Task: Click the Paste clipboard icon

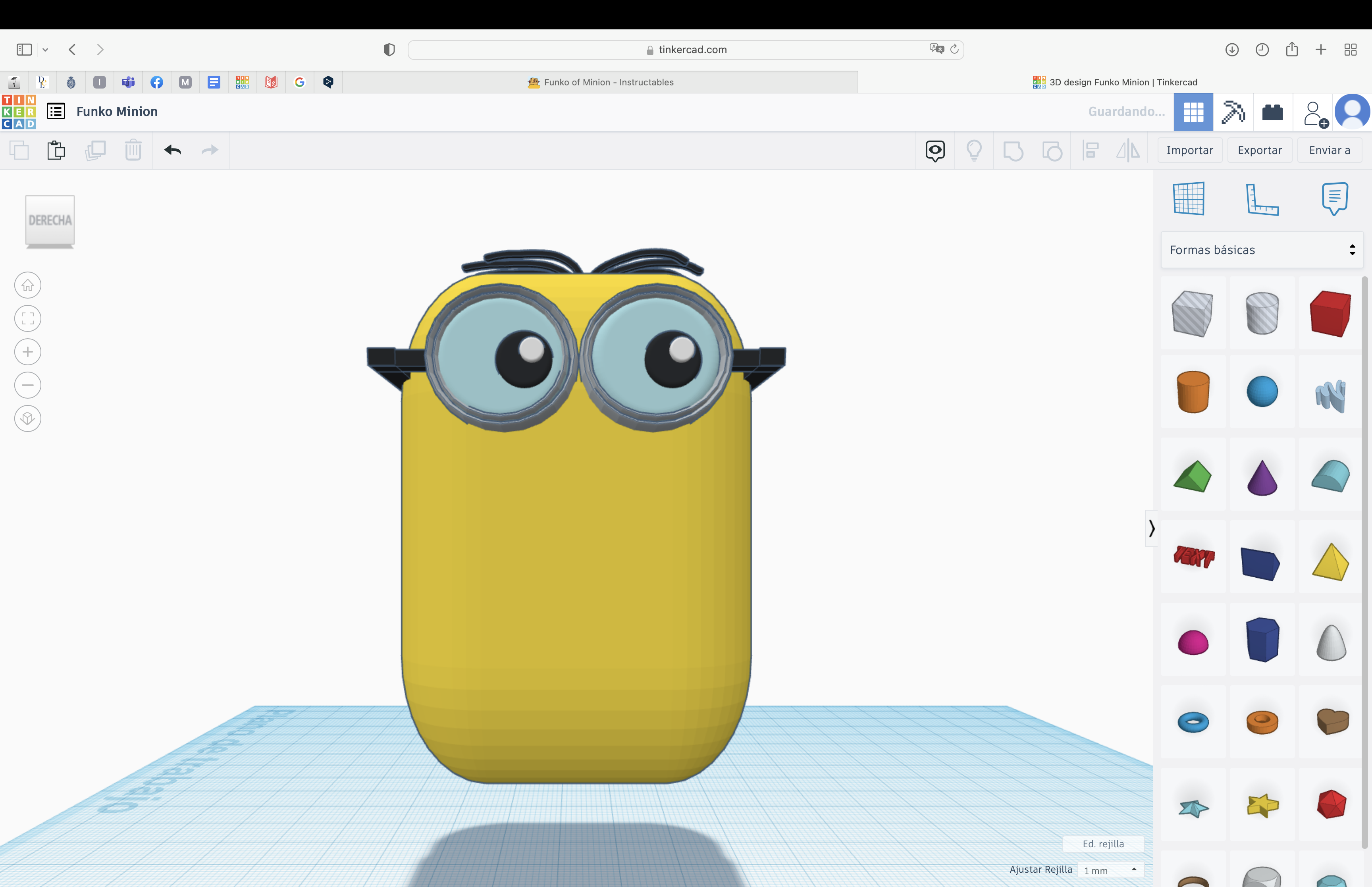Action: click(56, 150)
